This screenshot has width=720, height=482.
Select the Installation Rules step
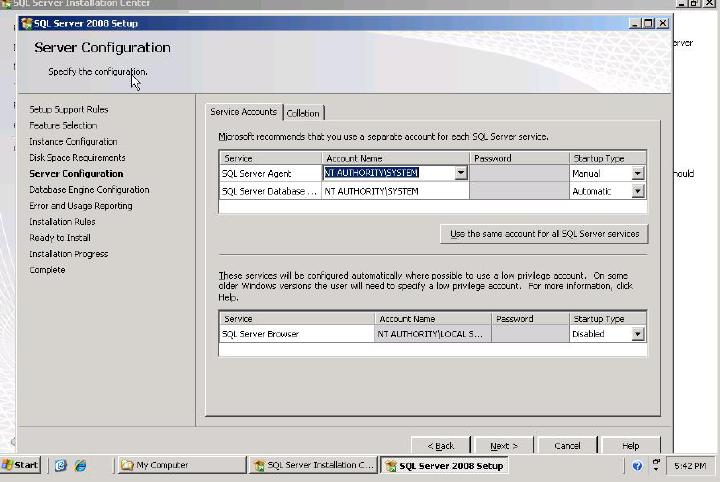point(62,222)
